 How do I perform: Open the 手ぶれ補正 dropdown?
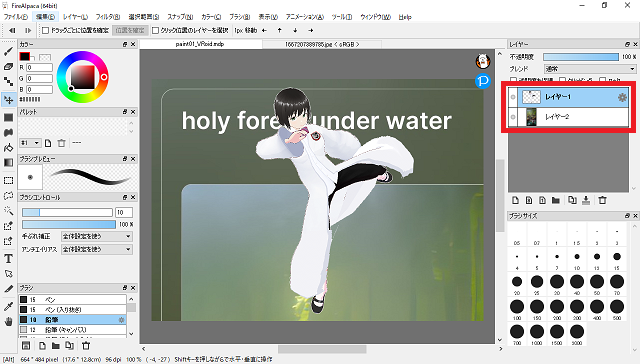pos(97,236)
